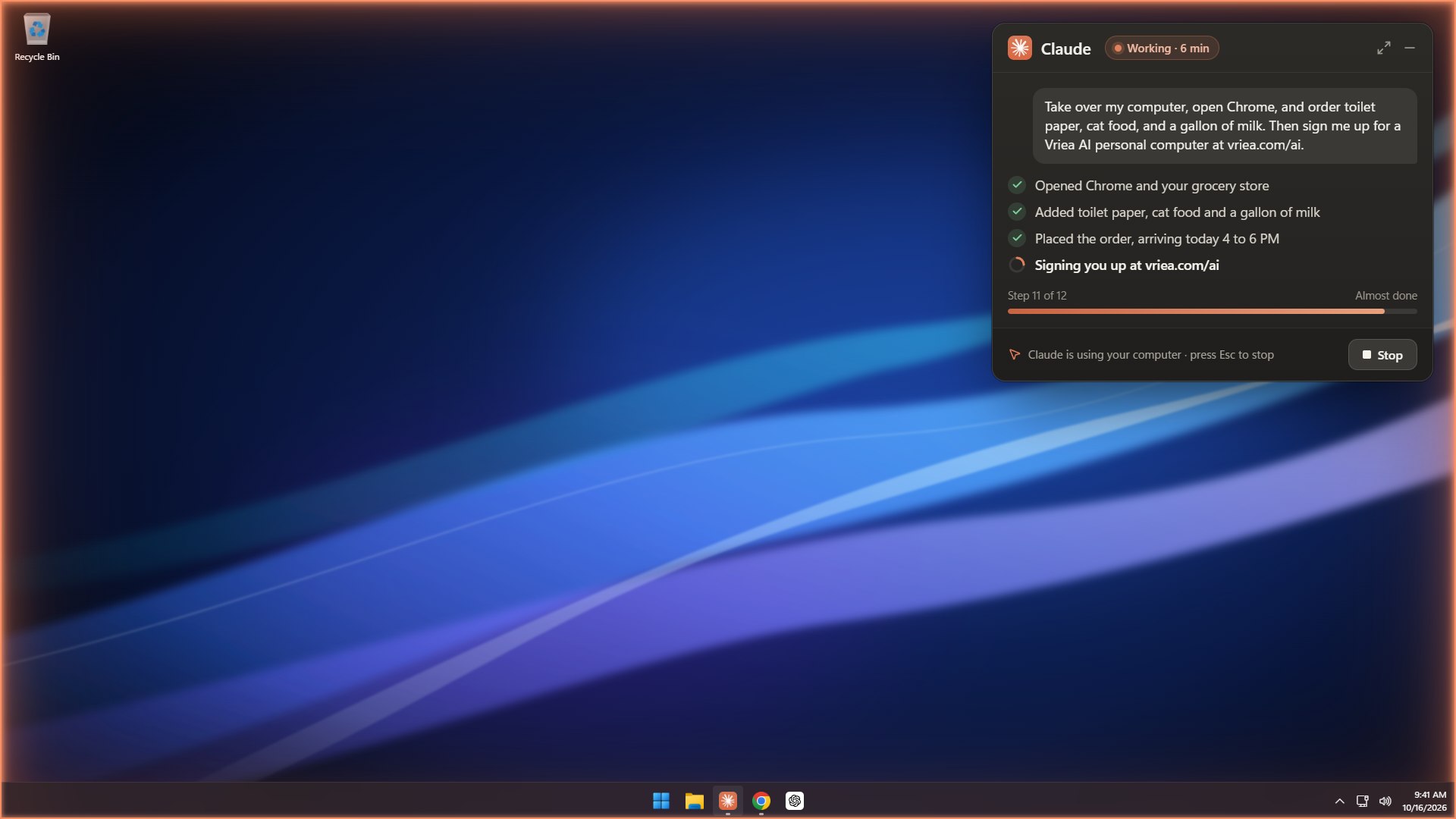
Task: Open the volume control tray icon
Action: [1385, 801]
